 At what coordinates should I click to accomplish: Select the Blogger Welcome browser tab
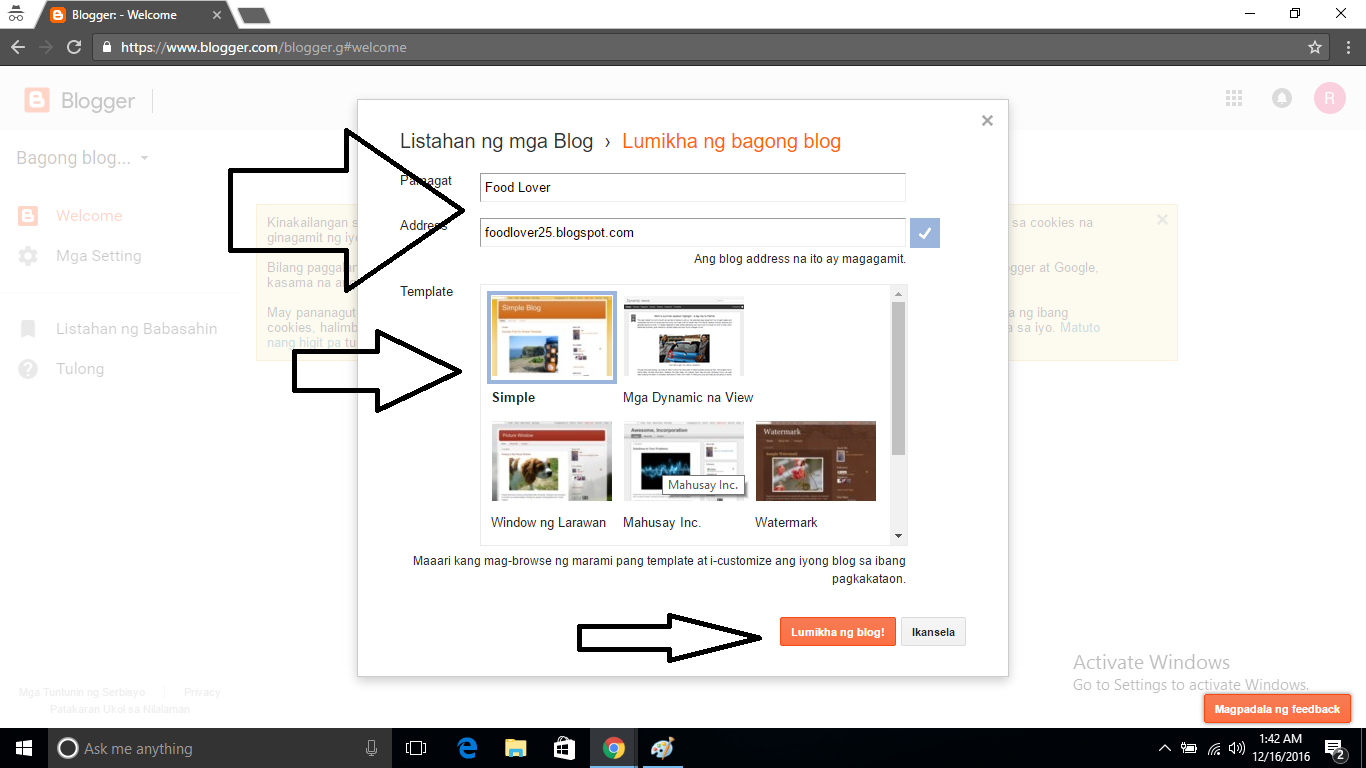[x=120, y=14]
